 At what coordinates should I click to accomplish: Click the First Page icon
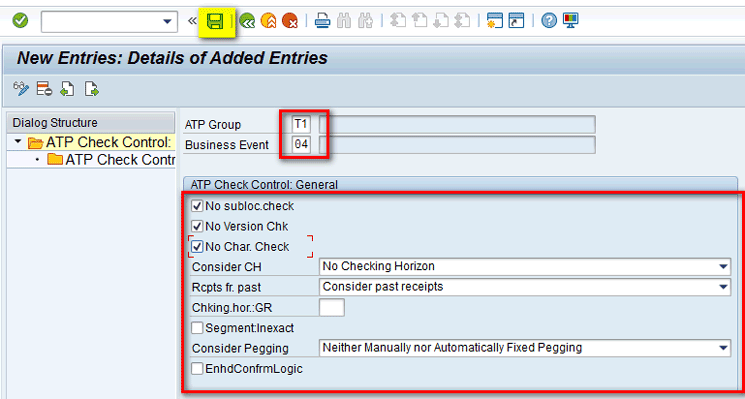click(397, 21)
